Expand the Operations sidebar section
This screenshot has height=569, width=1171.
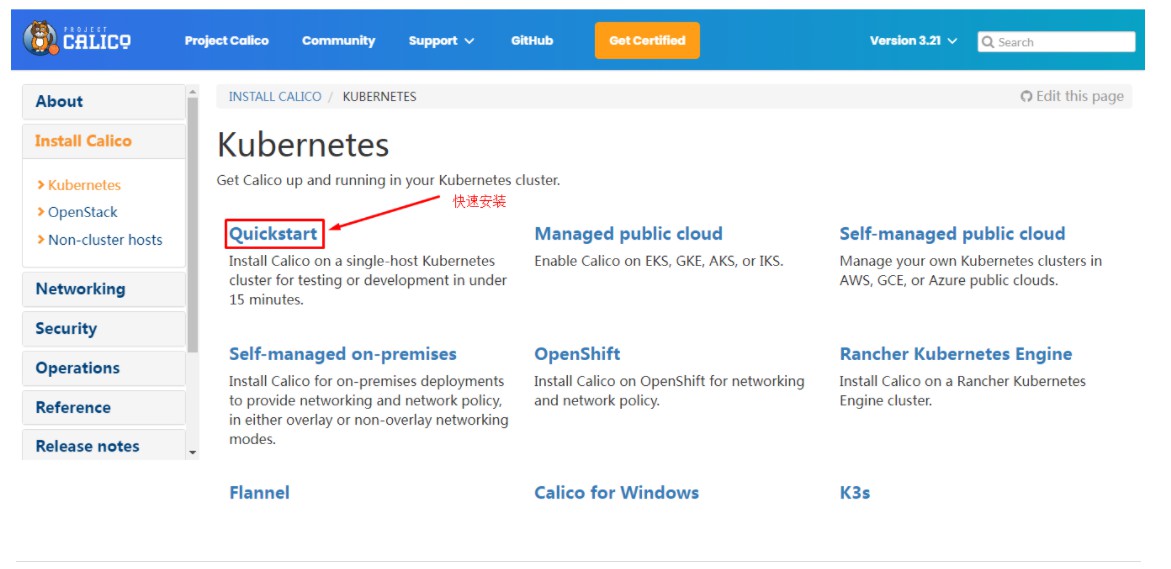(104, 368)
